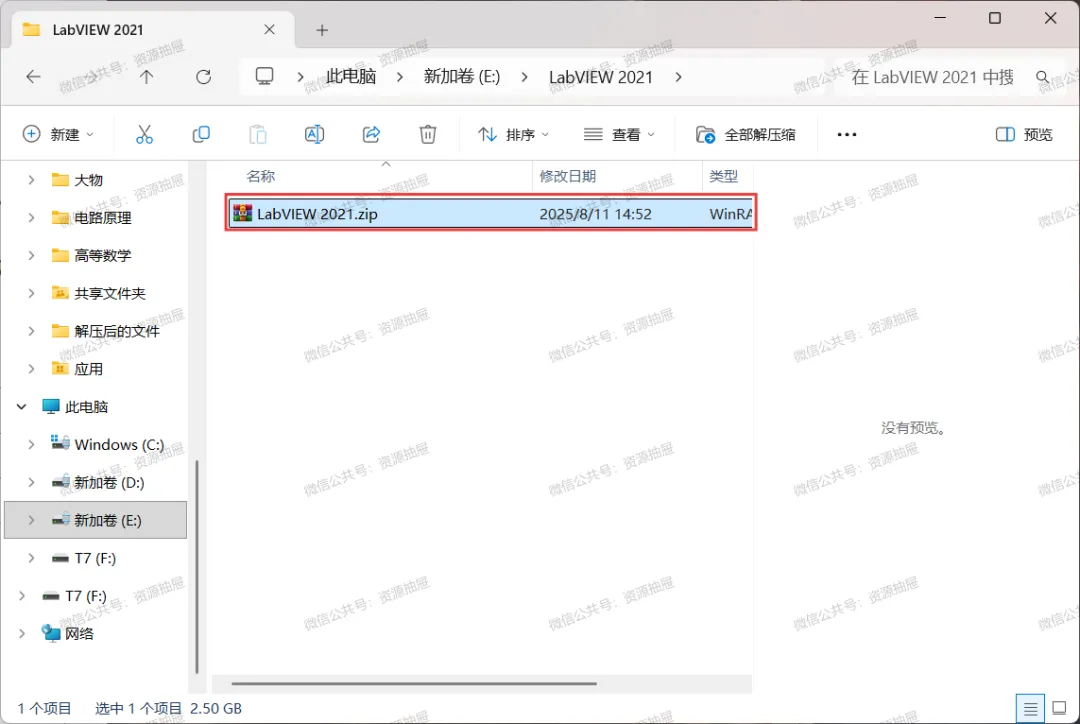Image resolution: width=1080 pixels, height=724 pixels.
Task: Expand the 网络 tree node
Action: point(21,633)
